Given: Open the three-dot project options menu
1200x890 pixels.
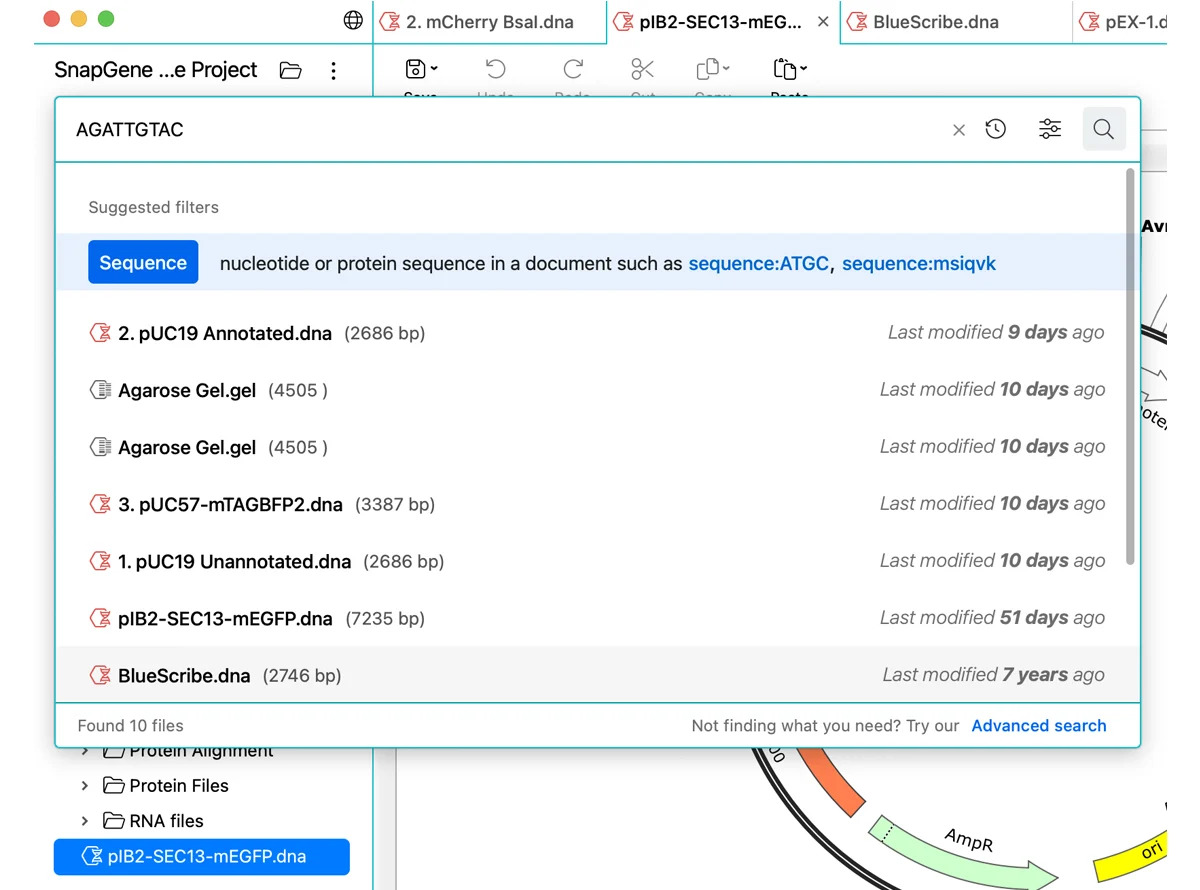Looking at the screenshot, I should [334, 70].
